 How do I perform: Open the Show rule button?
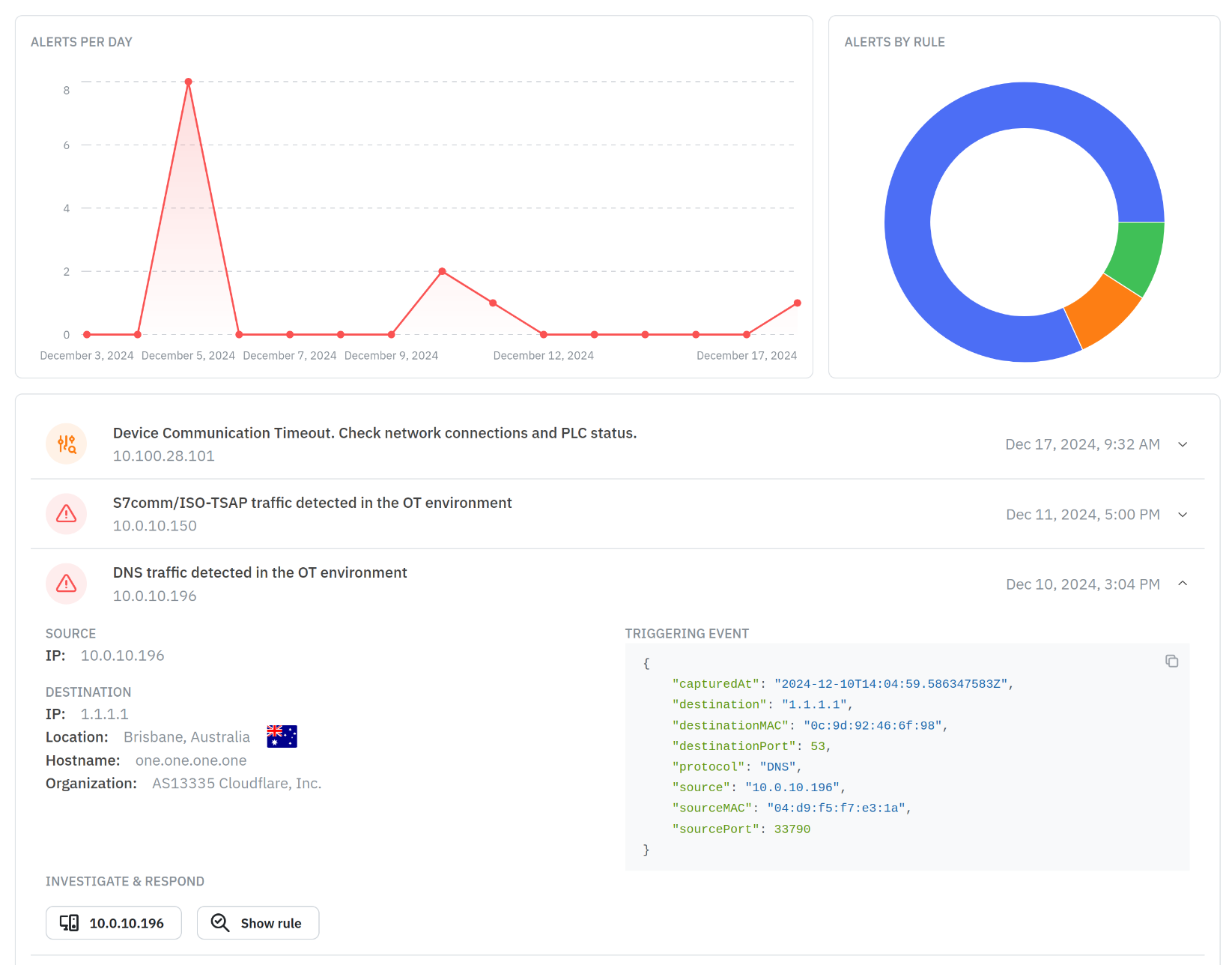coord(258,923)
